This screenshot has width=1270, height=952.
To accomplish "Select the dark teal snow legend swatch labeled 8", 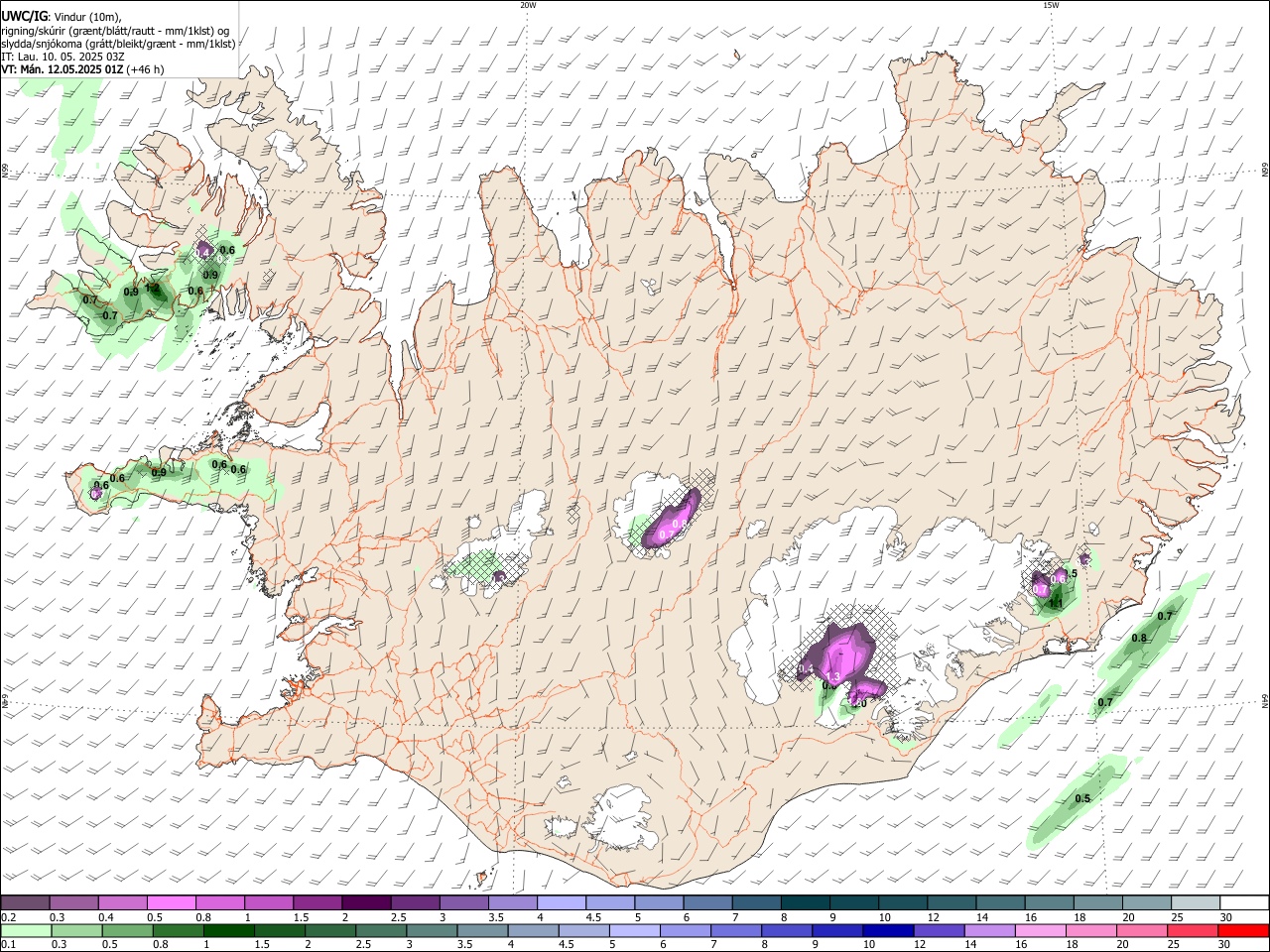I will 805,903.
